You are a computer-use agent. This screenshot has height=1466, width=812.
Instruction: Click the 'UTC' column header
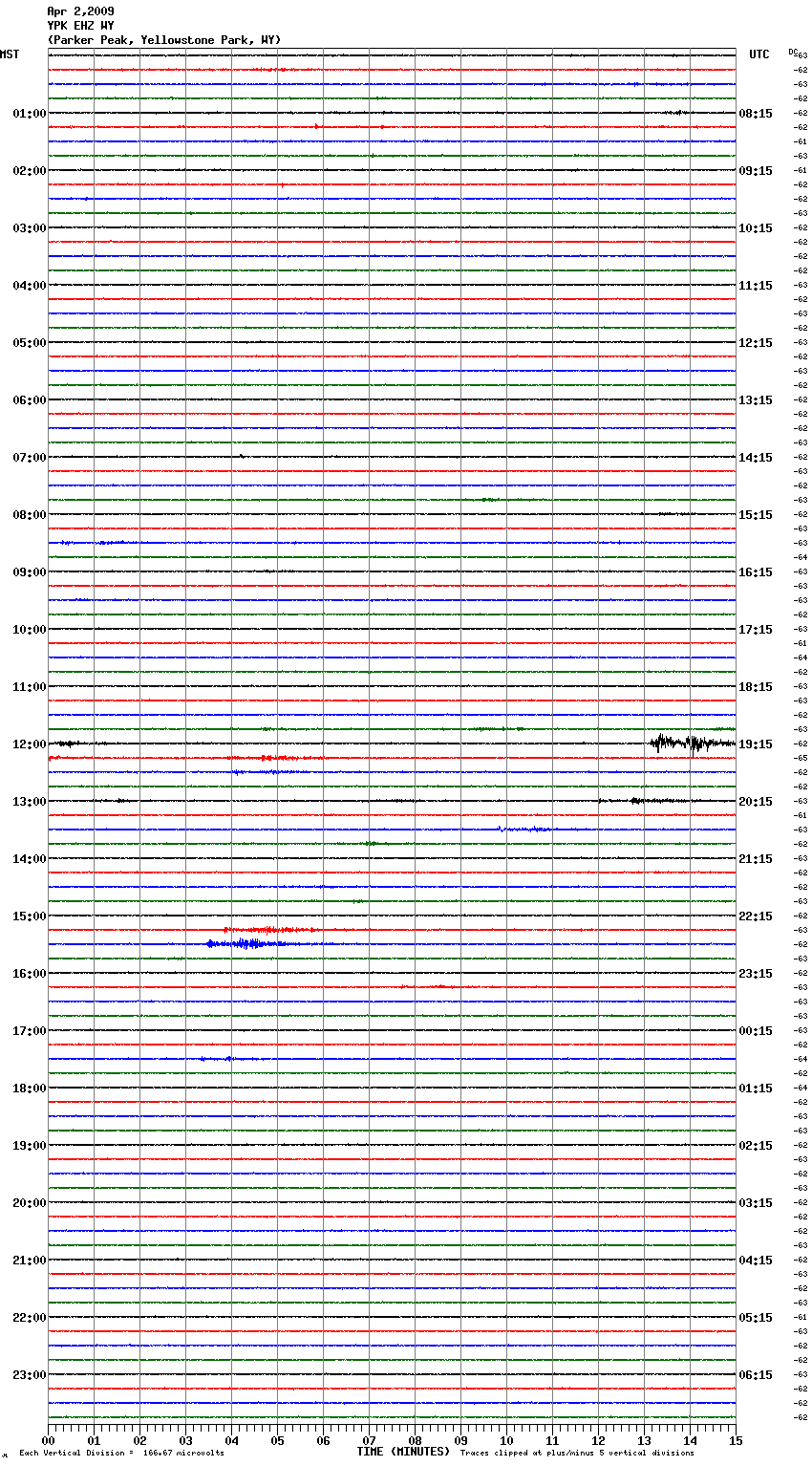[x=759, y=54]
